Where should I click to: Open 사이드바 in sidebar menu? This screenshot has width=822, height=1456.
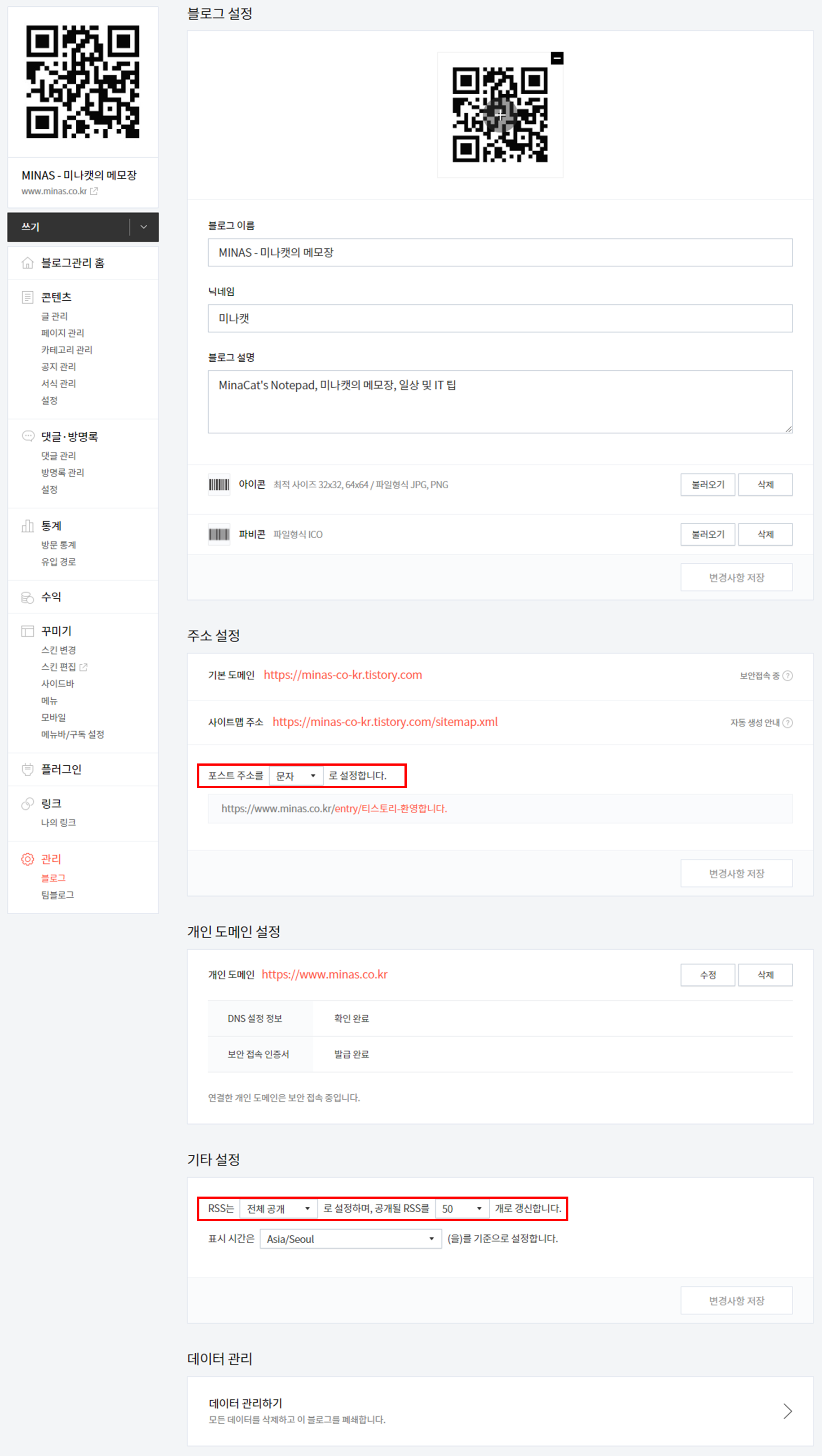[57, 684]
